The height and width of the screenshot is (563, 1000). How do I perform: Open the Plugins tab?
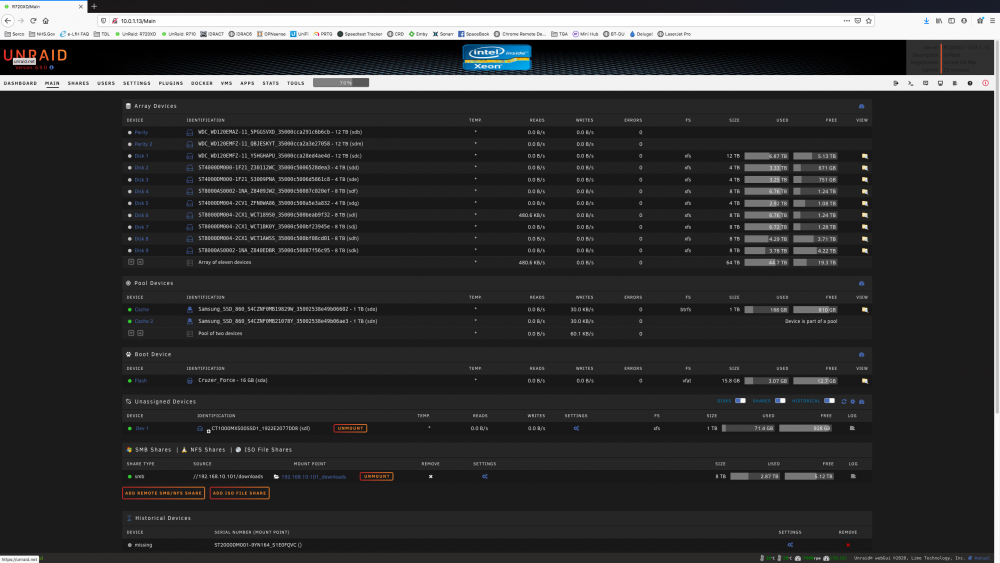[170, 83]
